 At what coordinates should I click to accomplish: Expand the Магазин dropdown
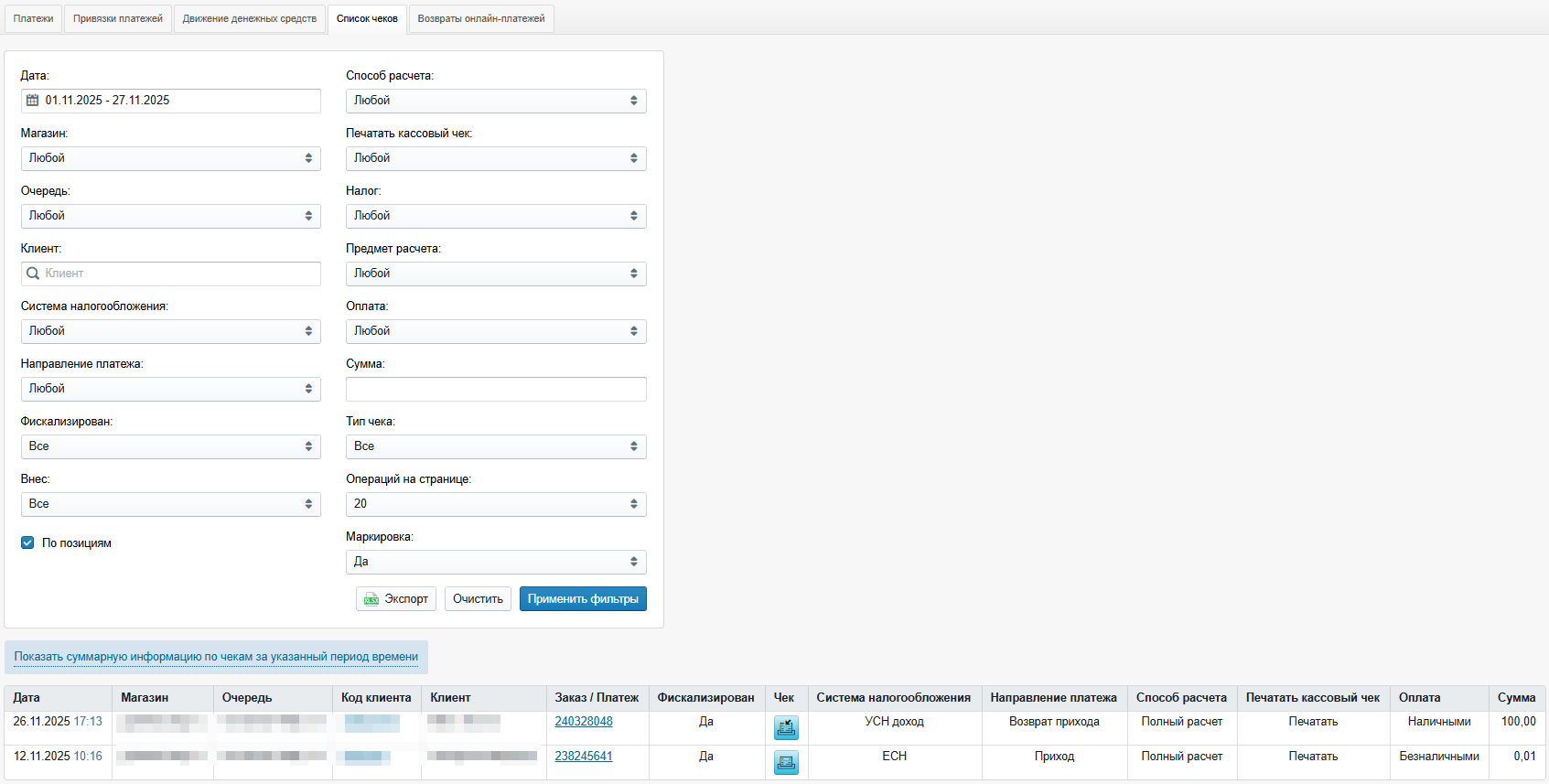170,158
